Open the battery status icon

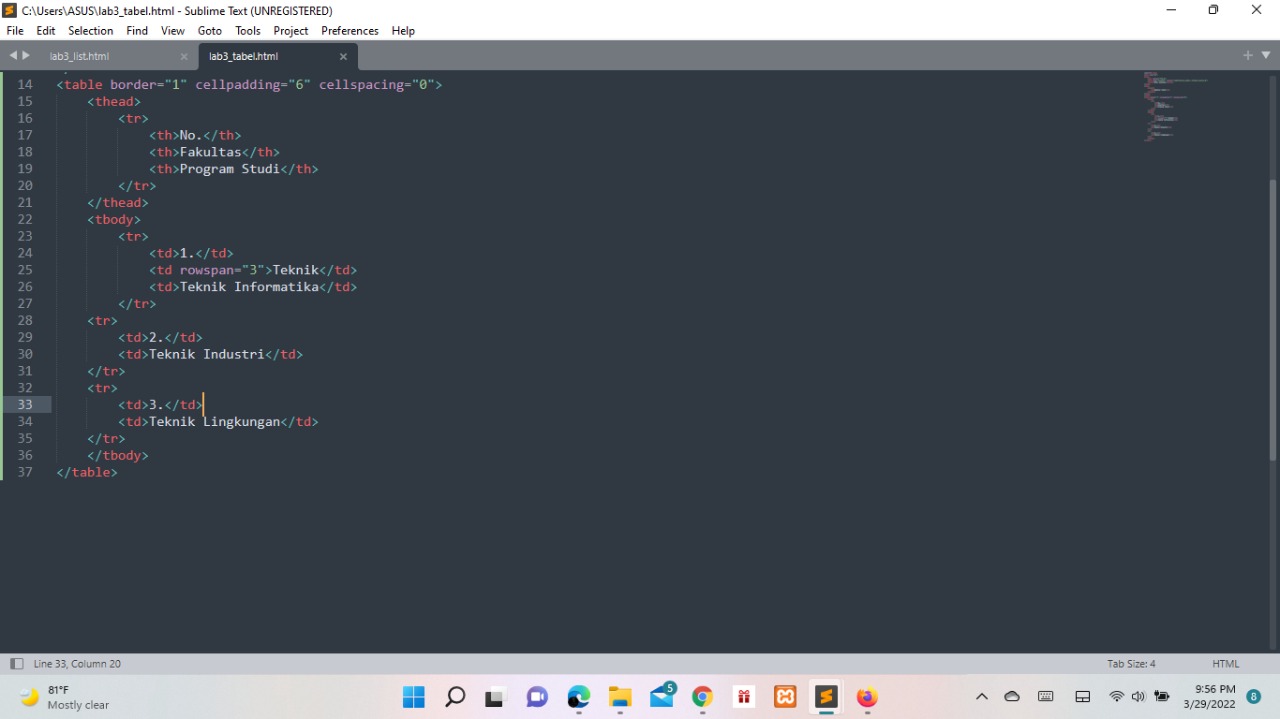click(1161, 697)
